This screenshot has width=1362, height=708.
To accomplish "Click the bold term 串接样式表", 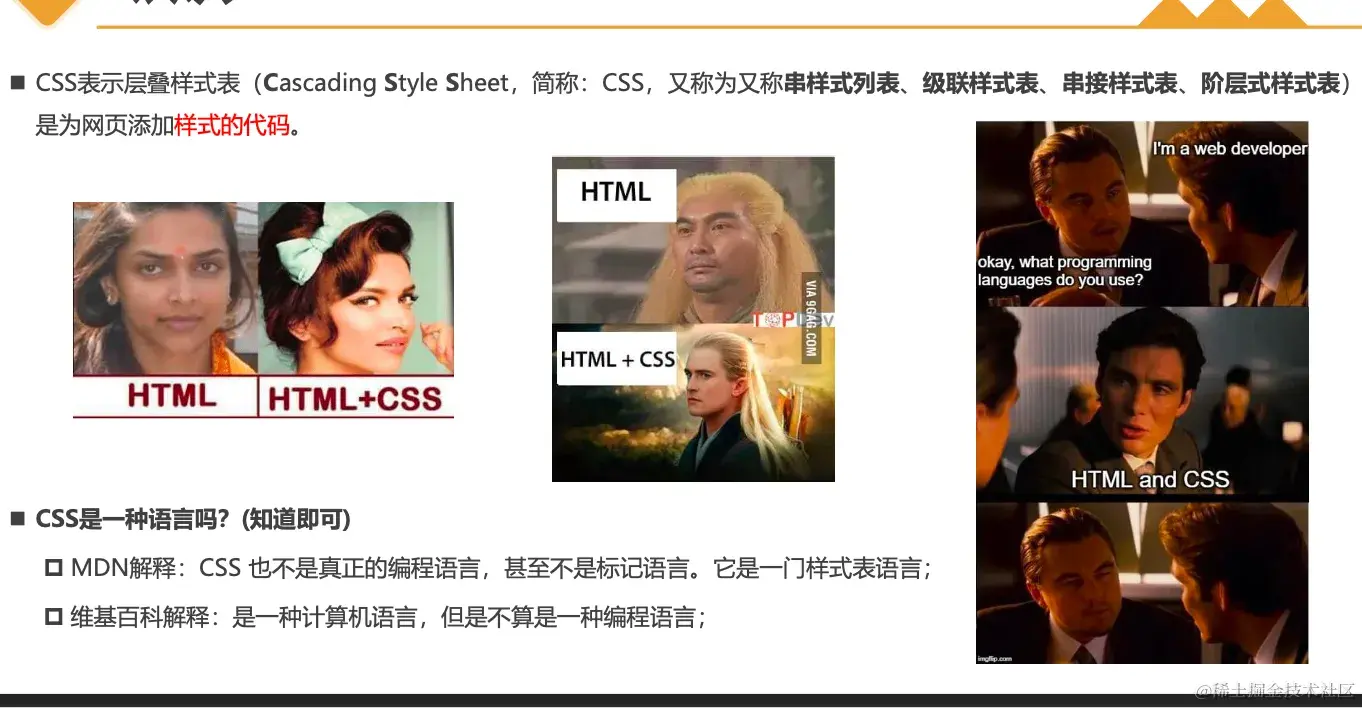I will (1119, 83).
